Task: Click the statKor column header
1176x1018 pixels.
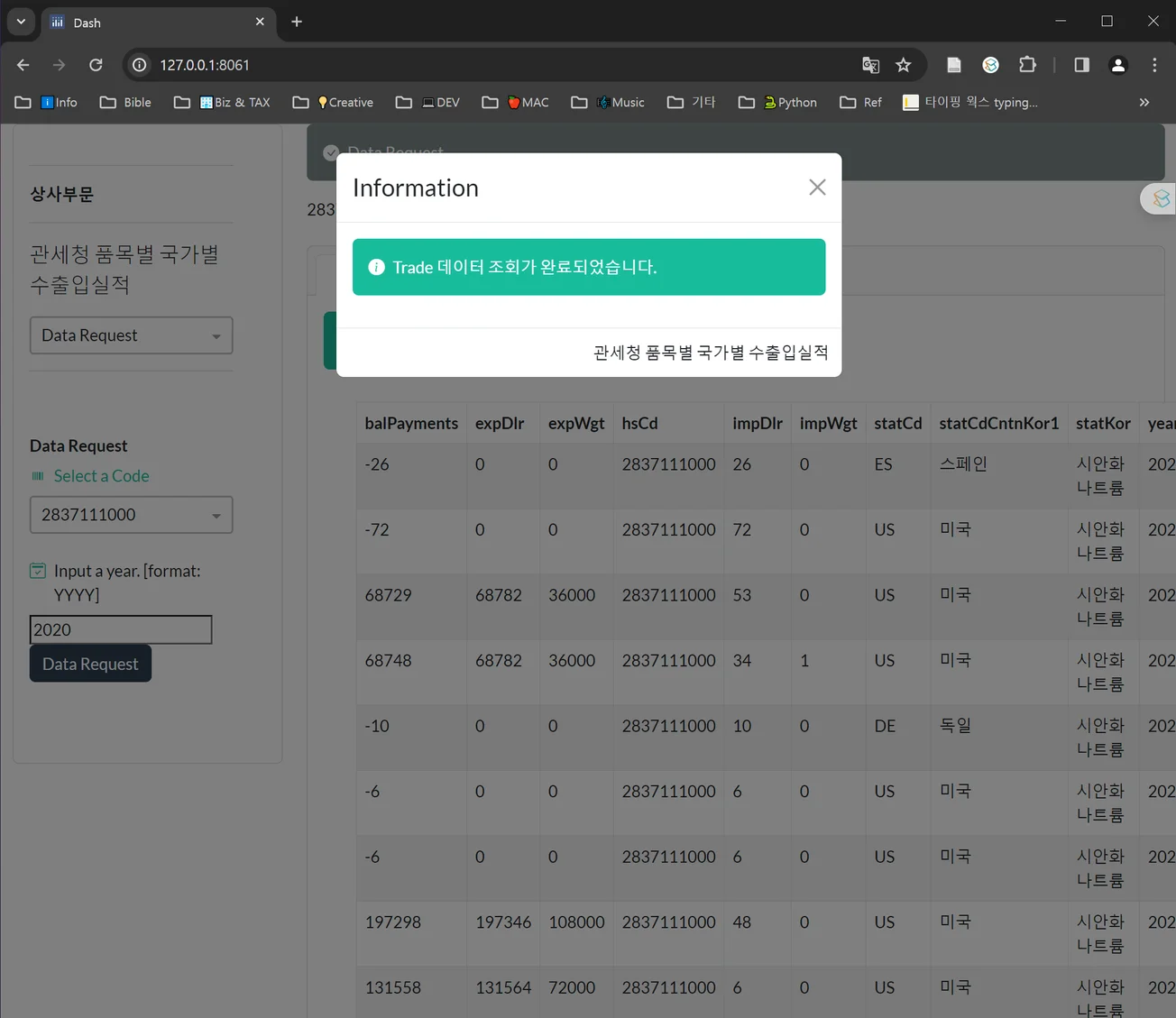Action: [x=1103, y=423]
